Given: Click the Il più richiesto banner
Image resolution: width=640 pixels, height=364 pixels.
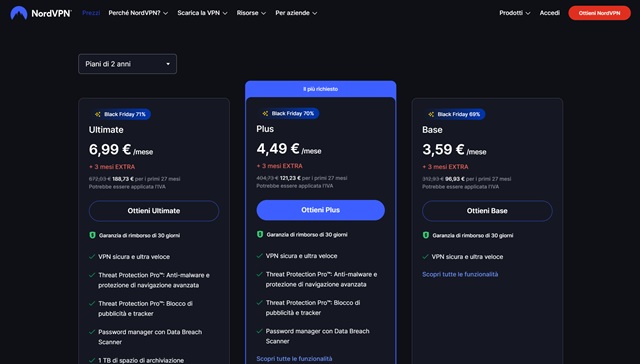Looking at the screenshot, I should point(320,89).
